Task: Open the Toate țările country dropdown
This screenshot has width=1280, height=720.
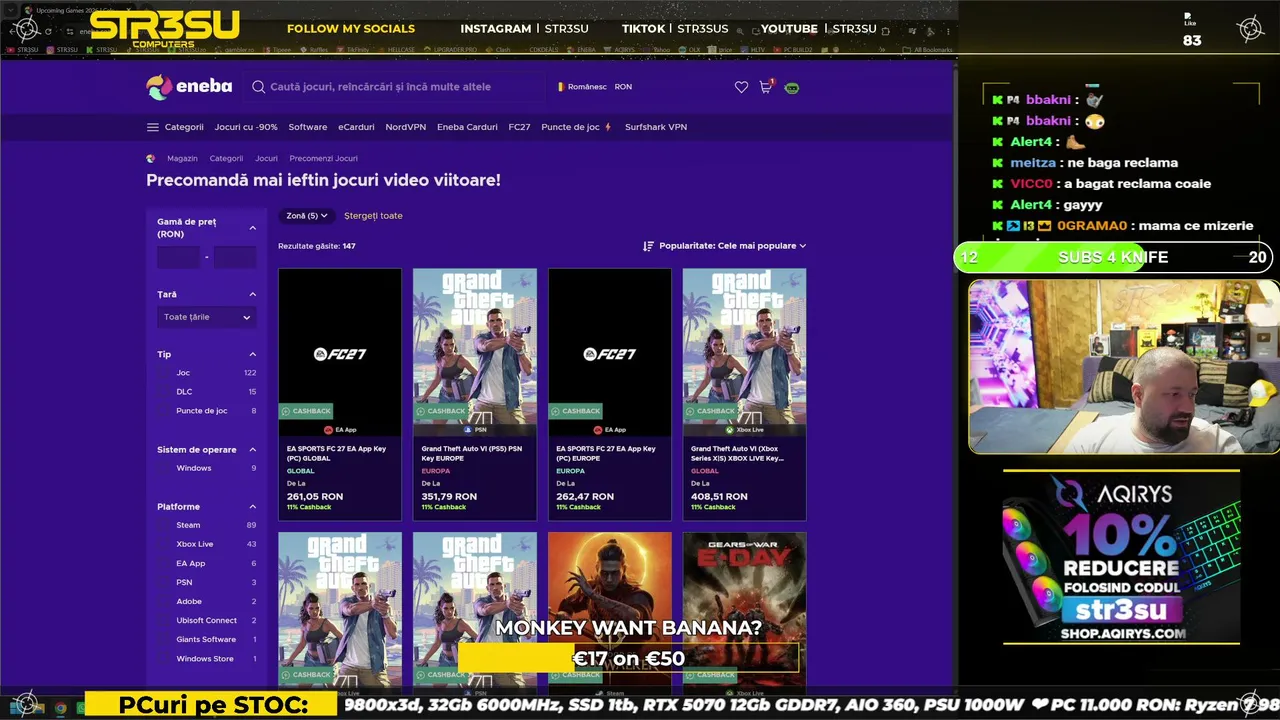Action: coord(206,317)
